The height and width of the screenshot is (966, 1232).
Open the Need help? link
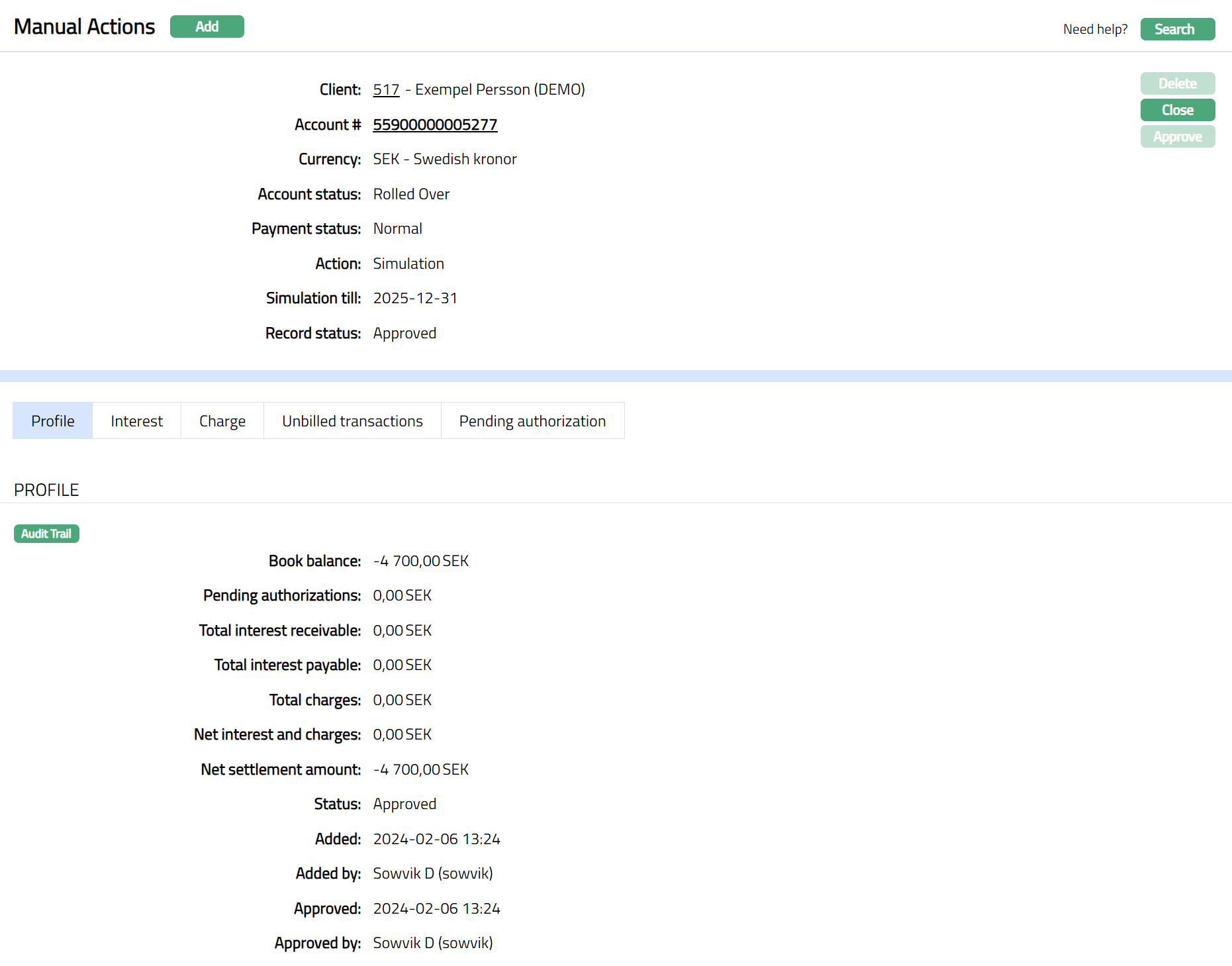coord(1094,29)
